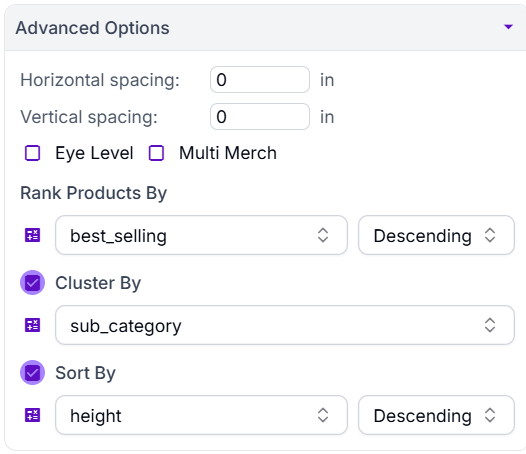Click the formula icon beside sub_category
Screen dimensions: 526x454
pos(33,325)
